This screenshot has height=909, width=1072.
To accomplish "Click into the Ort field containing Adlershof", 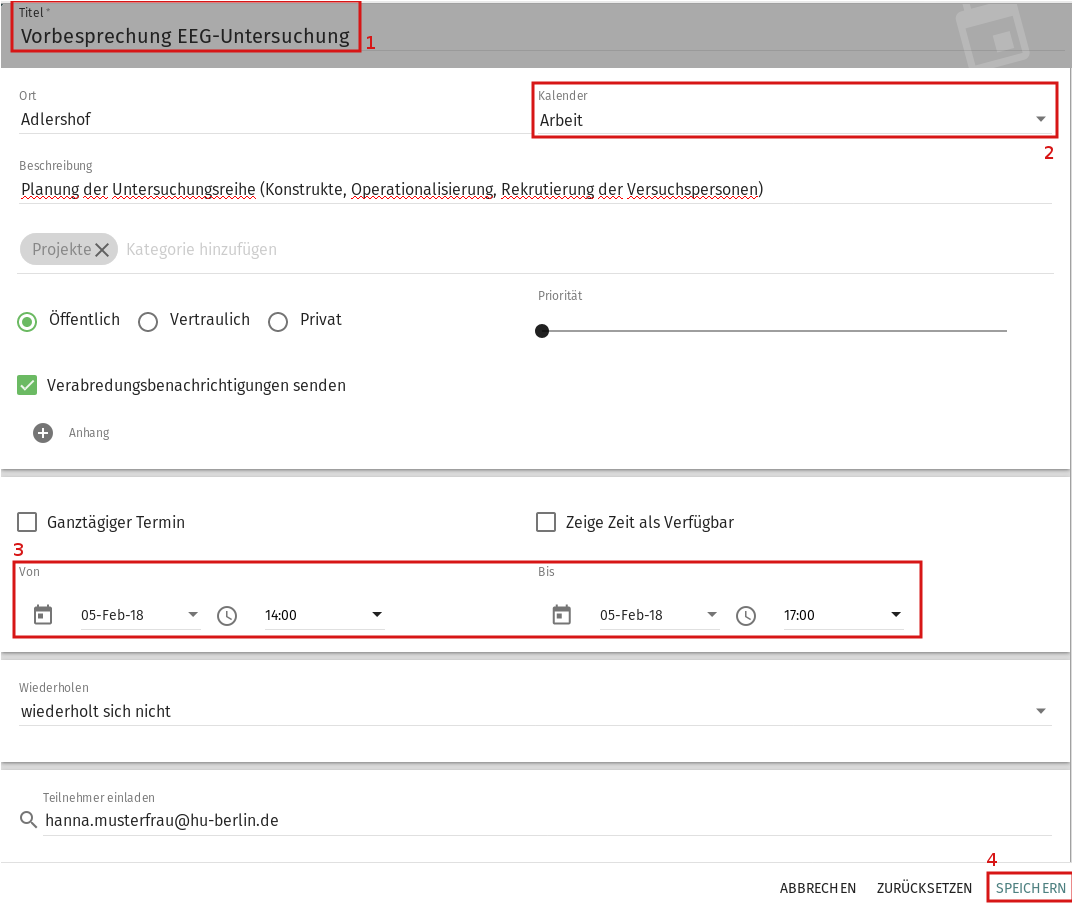I will point(265,119).
